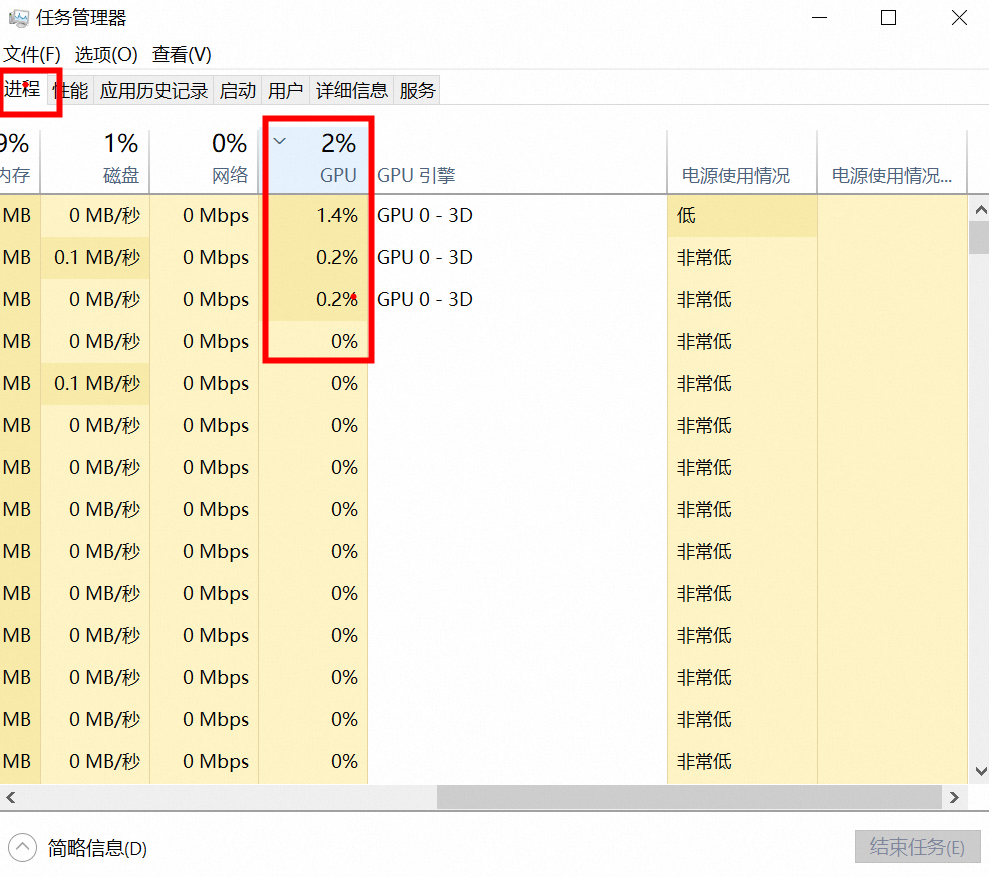
Task: Click the GPU column sort arrow
Action: click(279, 141)
